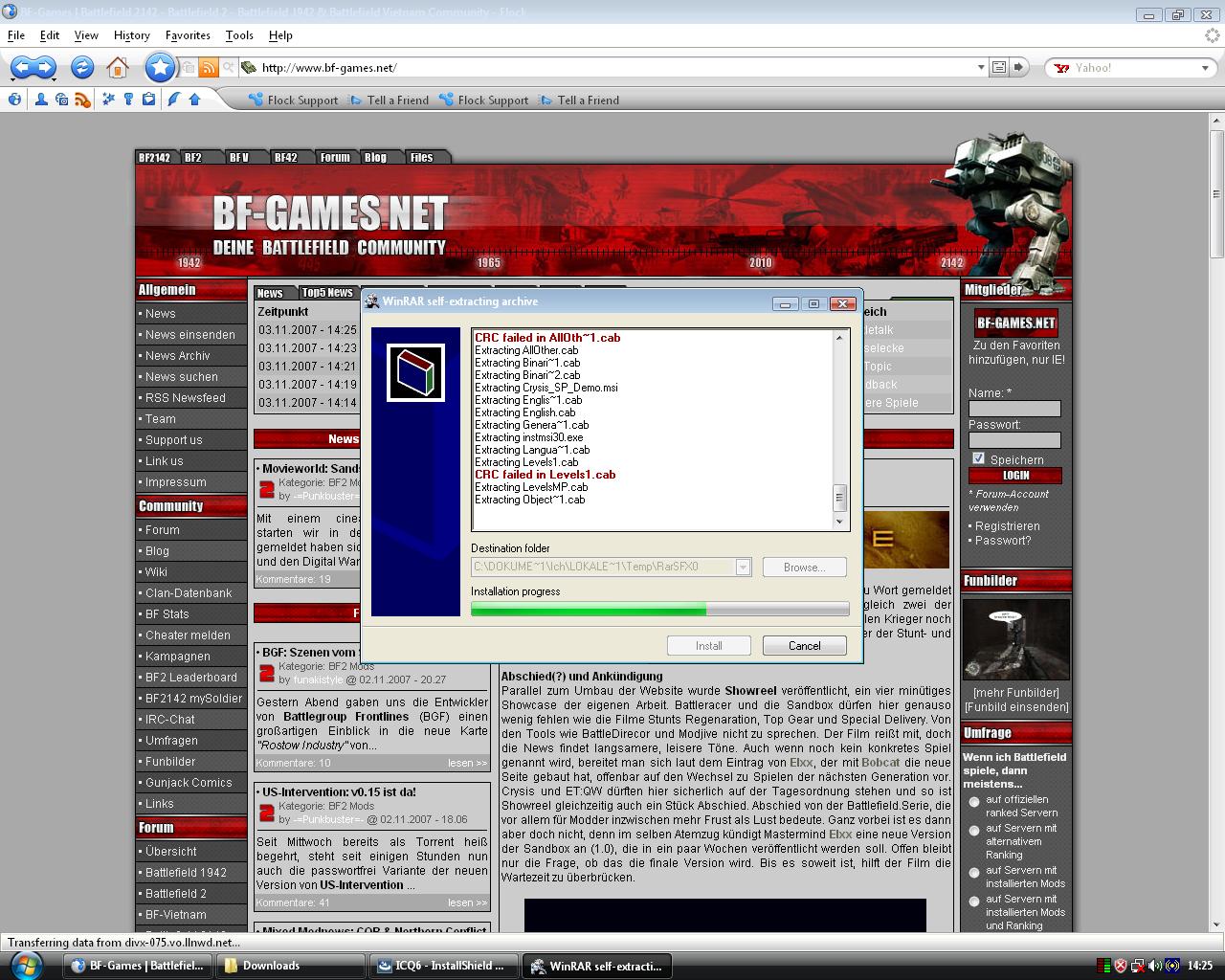This screenshot has width=1225, height=980.
Task: Open the blog editor quill icon
Action: [174, 100]
